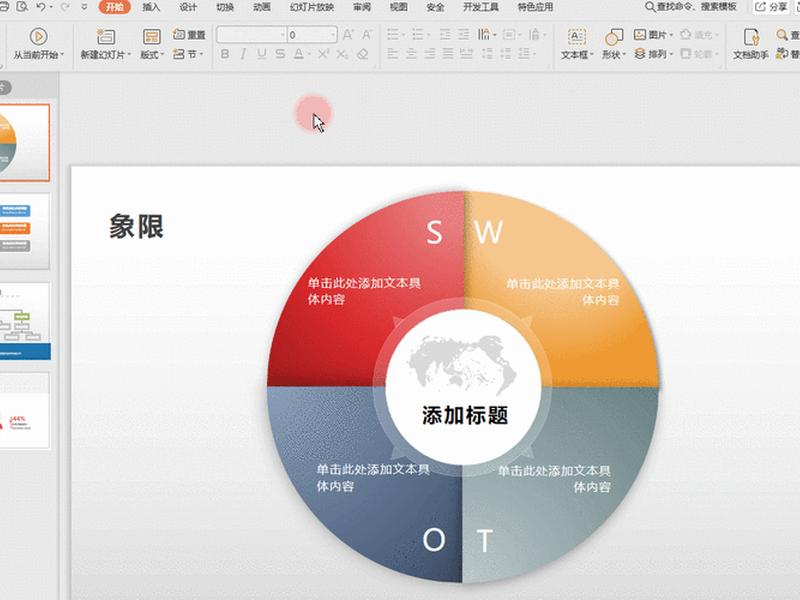Screen dimensions: 800x600
Task: Click the subscript icon
Action: coord(342,54)
